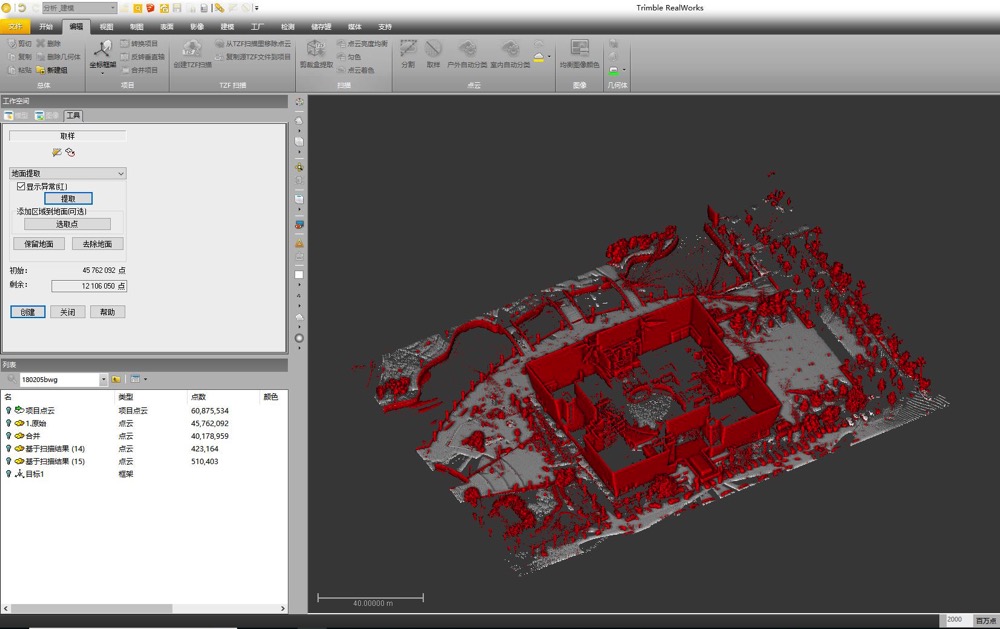Viewport: 1000px width, 629px height.
Task: Switch to the 检测 ribbon tab
Action: tap(288, 27)
